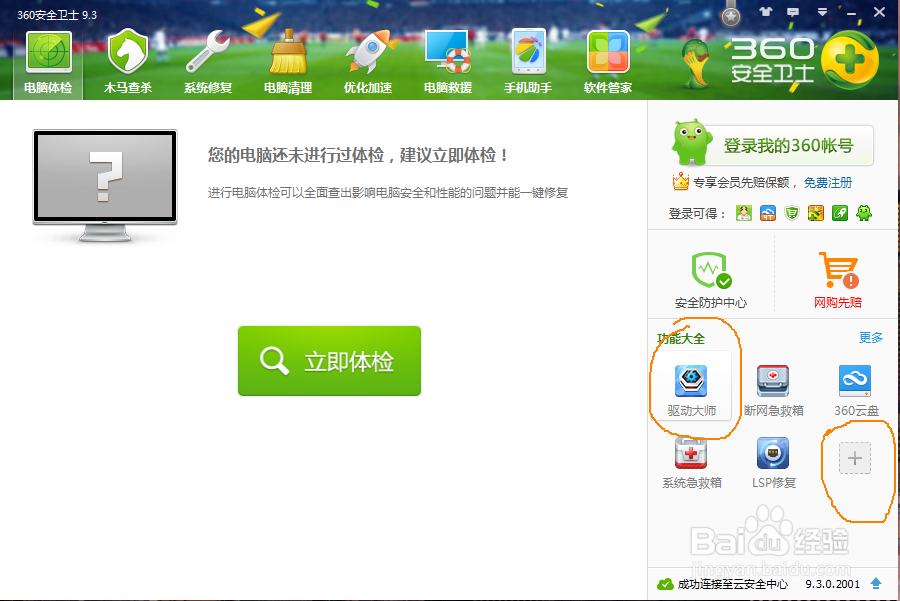The image size is (900, 601).
Task: Click the World Cup trophy mascot icon
Action: 696,63
